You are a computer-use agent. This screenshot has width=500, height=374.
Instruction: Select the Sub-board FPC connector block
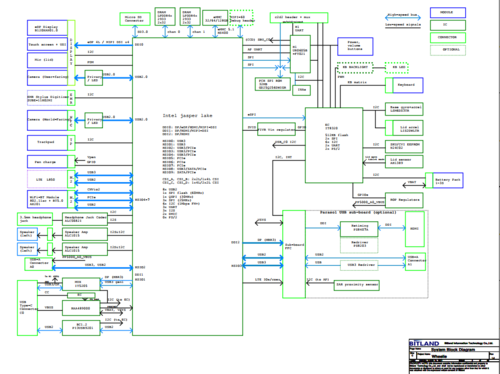point(294,254)
